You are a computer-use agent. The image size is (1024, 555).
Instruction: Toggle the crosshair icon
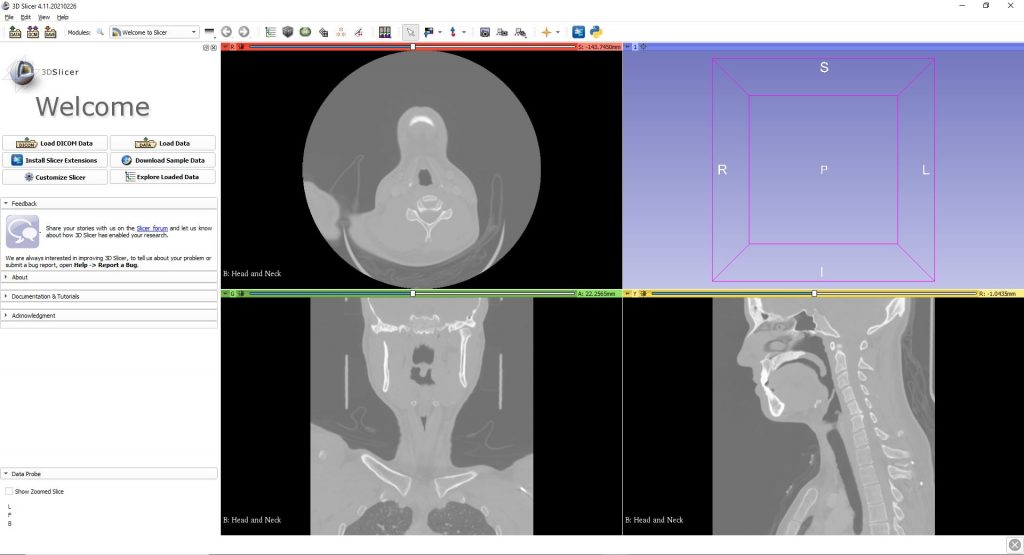[546, 32]
